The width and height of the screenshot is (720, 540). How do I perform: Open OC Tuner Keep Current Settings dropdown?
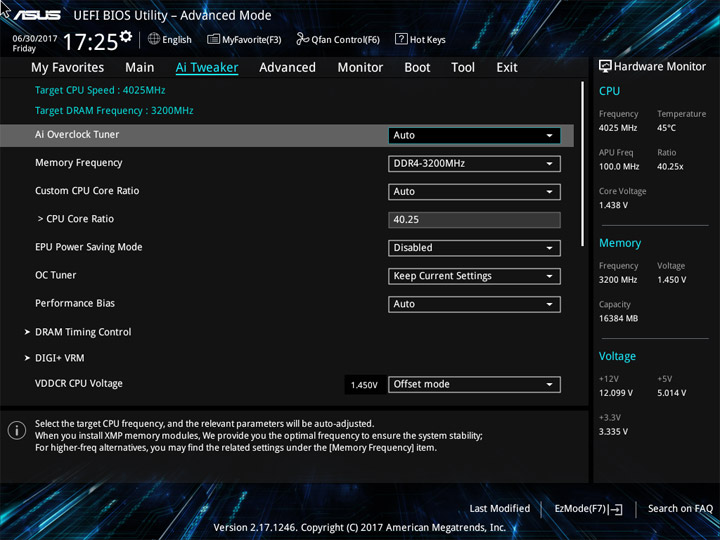pos(474,276)
